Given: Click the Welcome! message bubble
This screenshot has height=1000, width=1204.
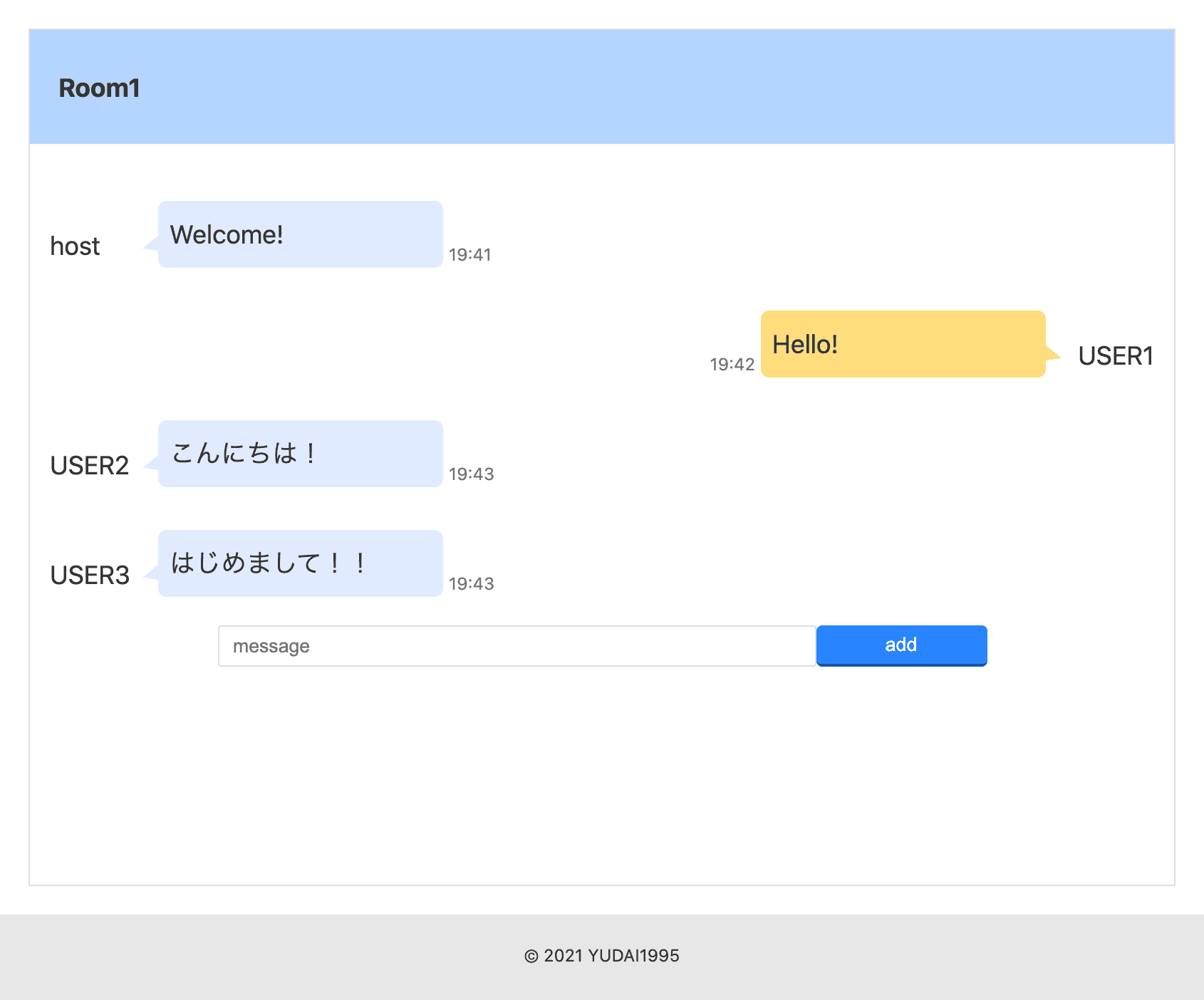Looking at the screenshot, I should [x=300, y=234].
